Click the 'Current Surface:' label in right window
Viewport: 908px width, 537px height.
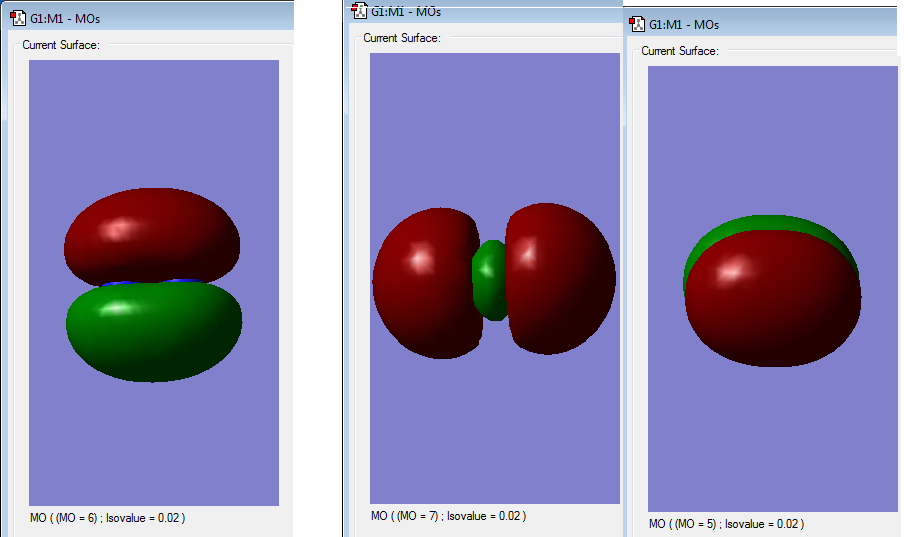(x=680, y=51)
